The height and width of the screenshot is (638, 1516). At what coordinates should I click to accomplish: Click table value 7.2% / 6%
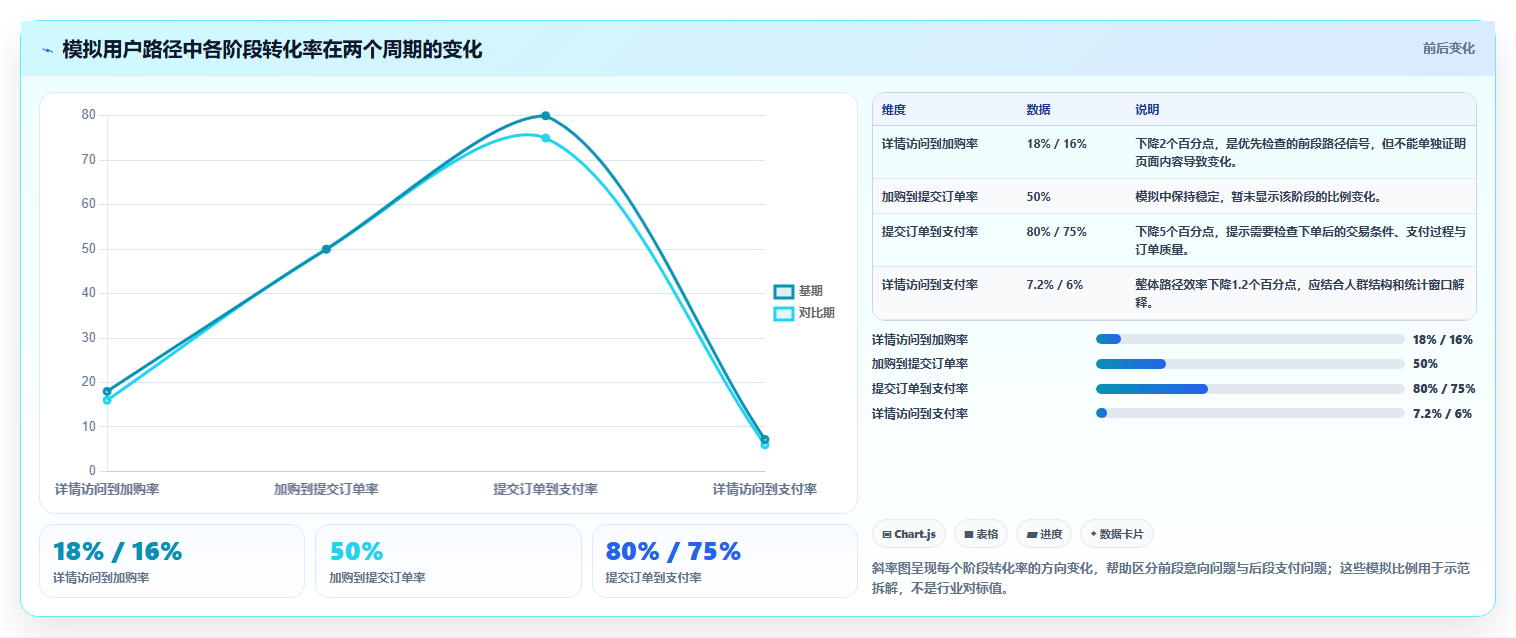point(1054,285)
